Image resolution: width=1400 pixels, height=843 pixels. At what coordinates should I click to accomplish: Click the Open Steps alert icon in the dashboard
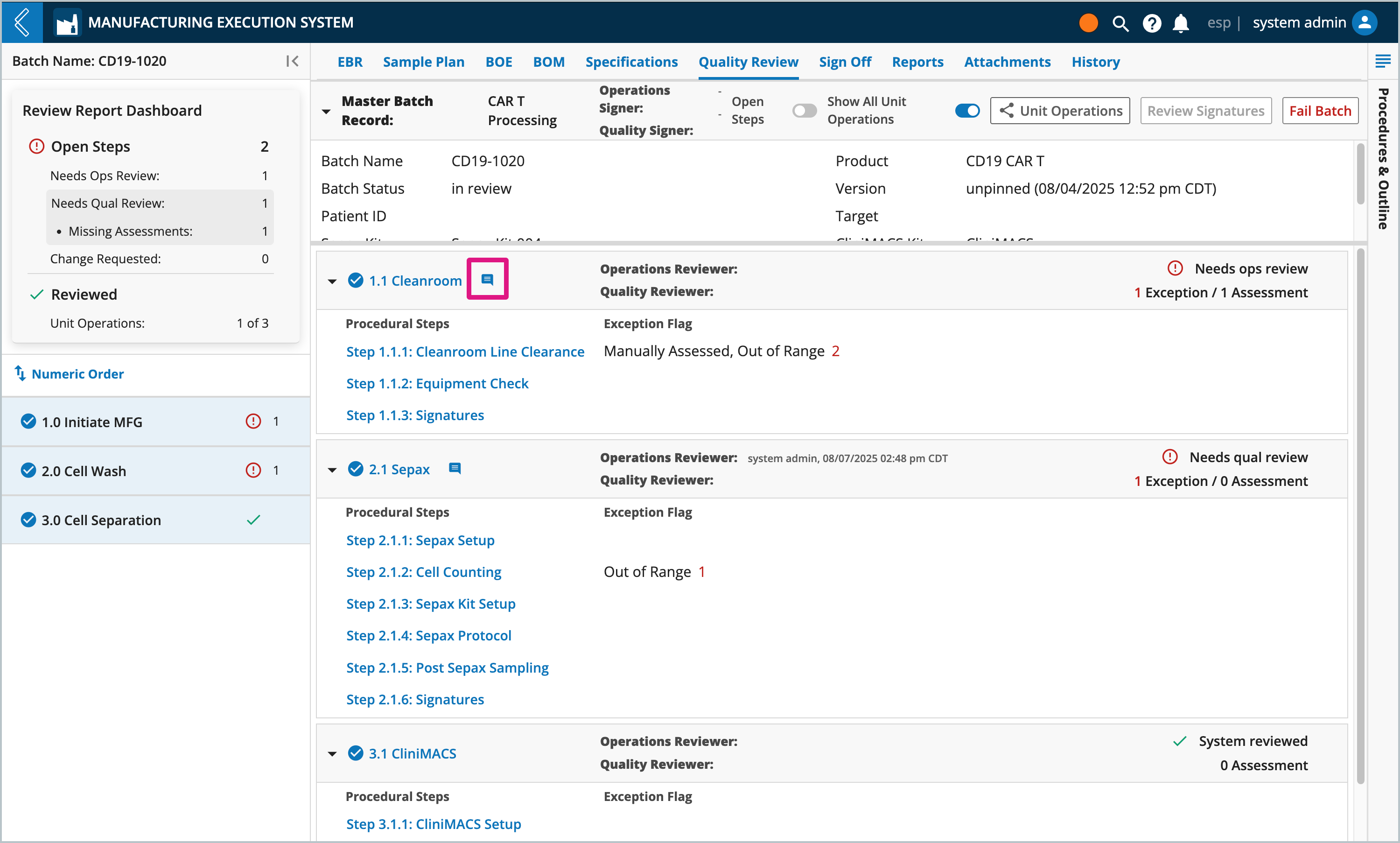click(x=36, y=146)
